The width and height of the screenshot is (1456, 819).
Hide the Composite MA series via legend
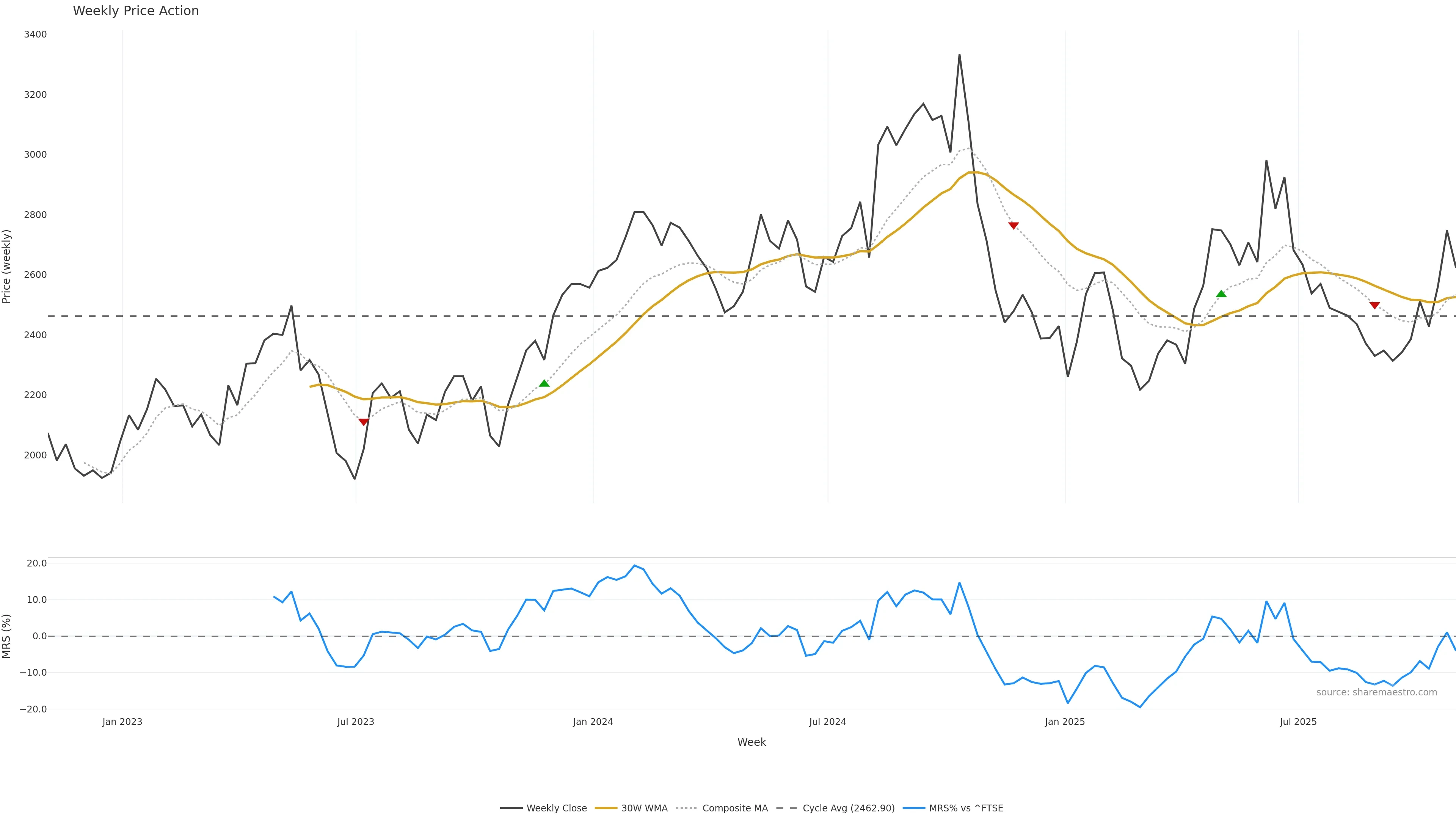pyautogui.click(x=735, y=808)
